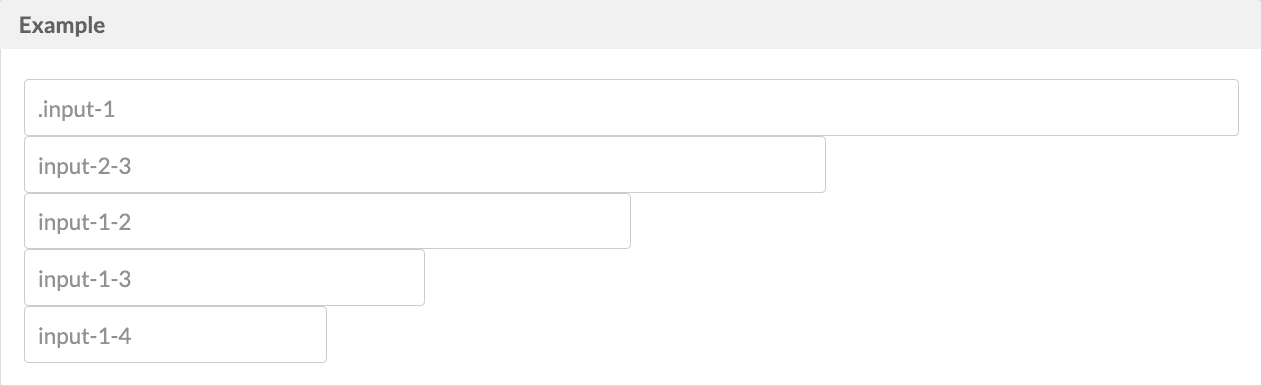The image size is (1261, 386).
Task: Click the placeholder text "input-1-3"
Action: 85,279
